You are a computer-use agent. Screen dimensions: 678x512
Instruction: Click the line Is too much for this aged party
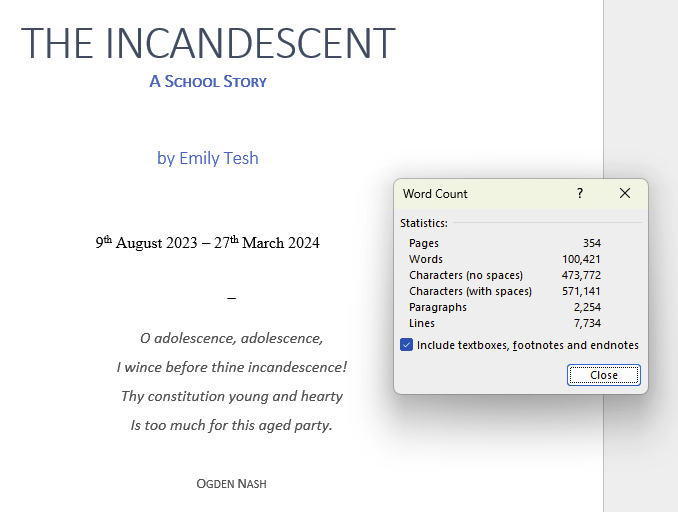231,425
